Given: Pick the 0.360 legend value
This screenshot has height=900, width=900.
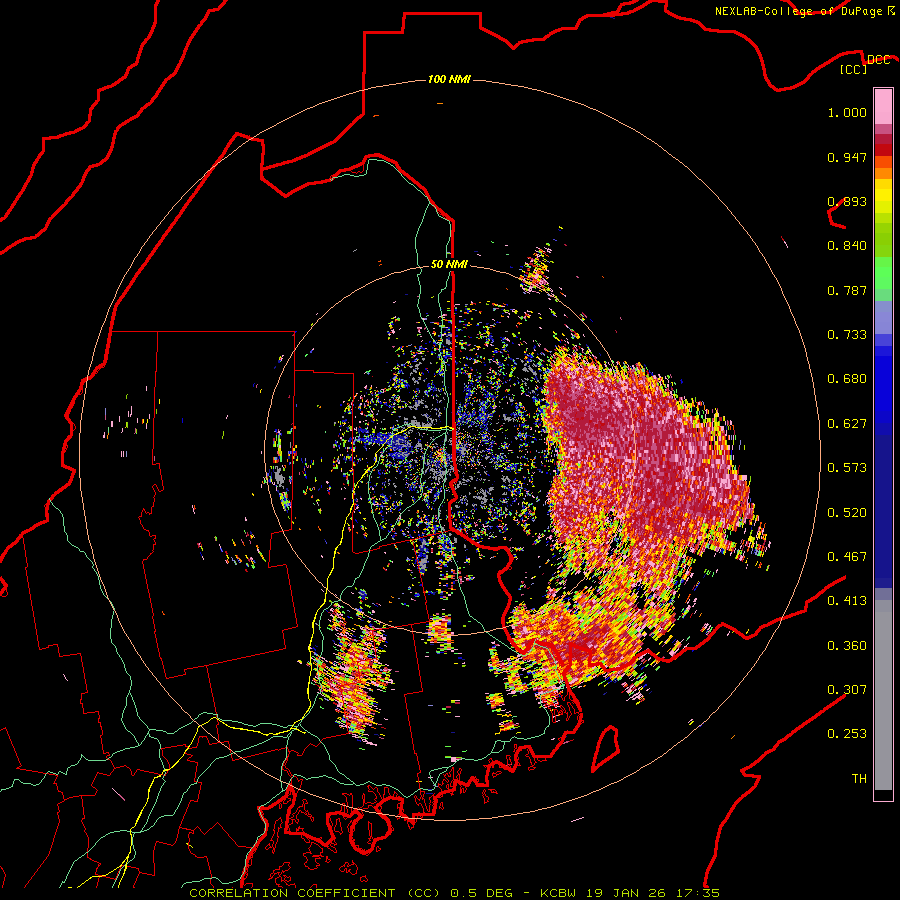Looking at the screenshot, I should click(x=847, y=646).
